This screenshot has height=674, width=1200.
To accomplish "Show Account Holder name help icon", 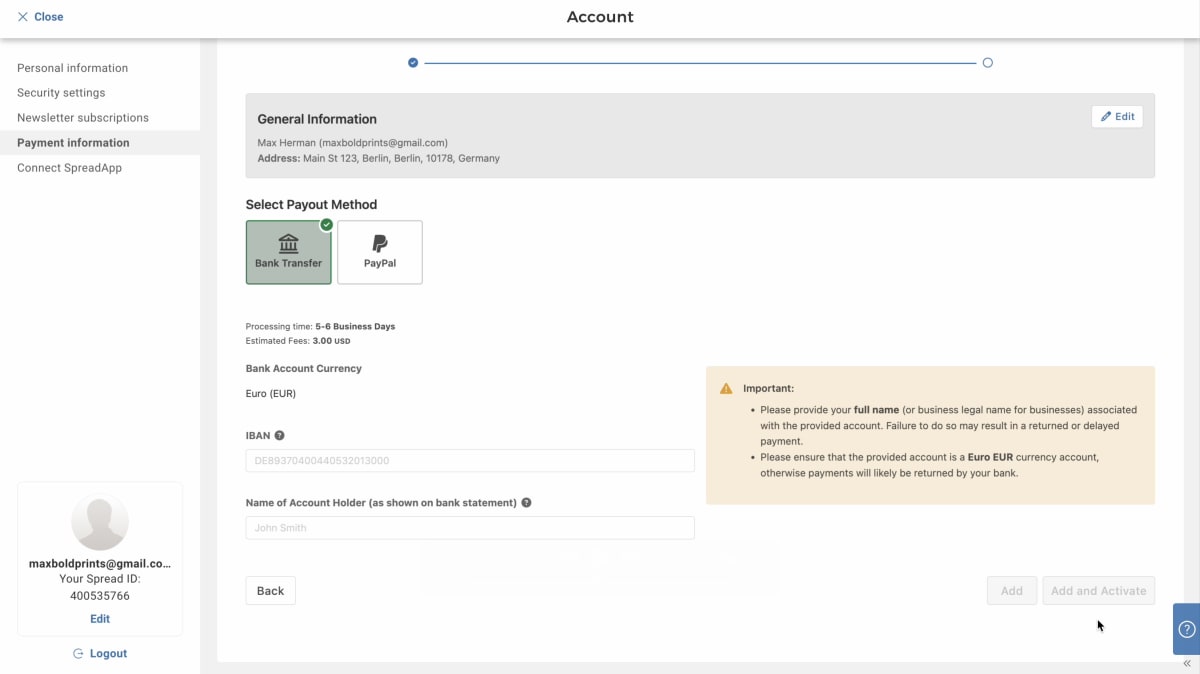I will (526, 503).
